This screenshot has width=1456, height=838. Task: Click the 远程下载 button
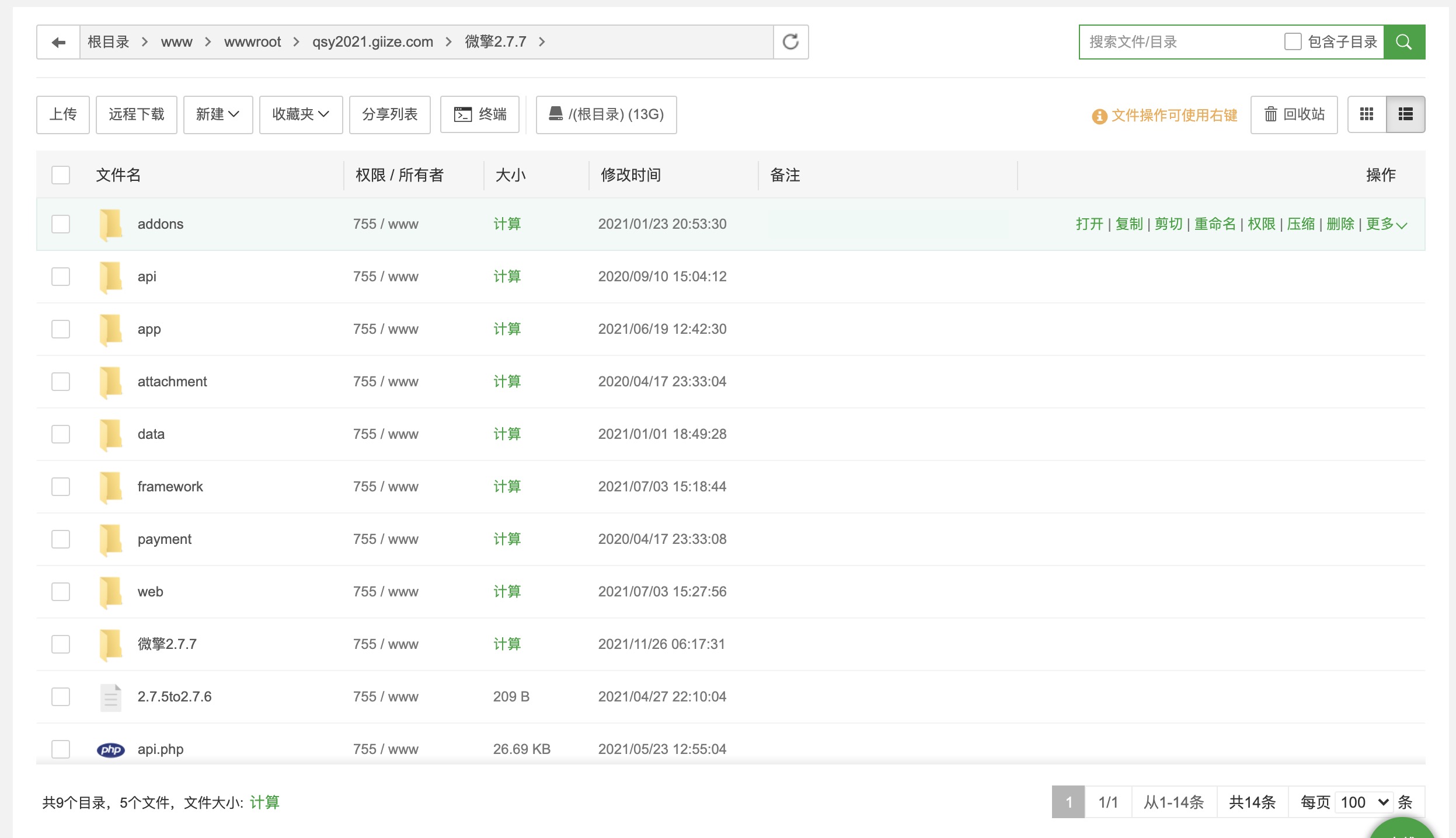137,114
